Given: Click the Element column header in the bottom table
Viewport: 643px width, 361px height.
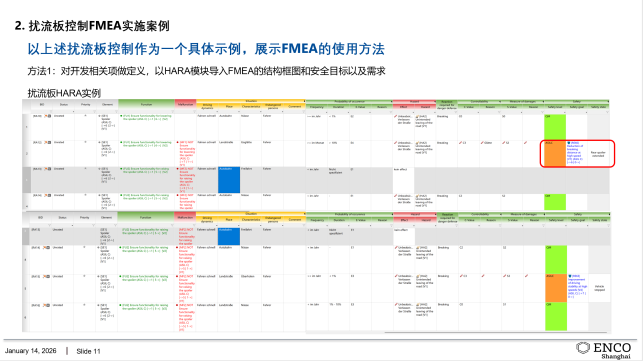Looking at the screenshot, I should pyautogui.click(x=107, y=217).
